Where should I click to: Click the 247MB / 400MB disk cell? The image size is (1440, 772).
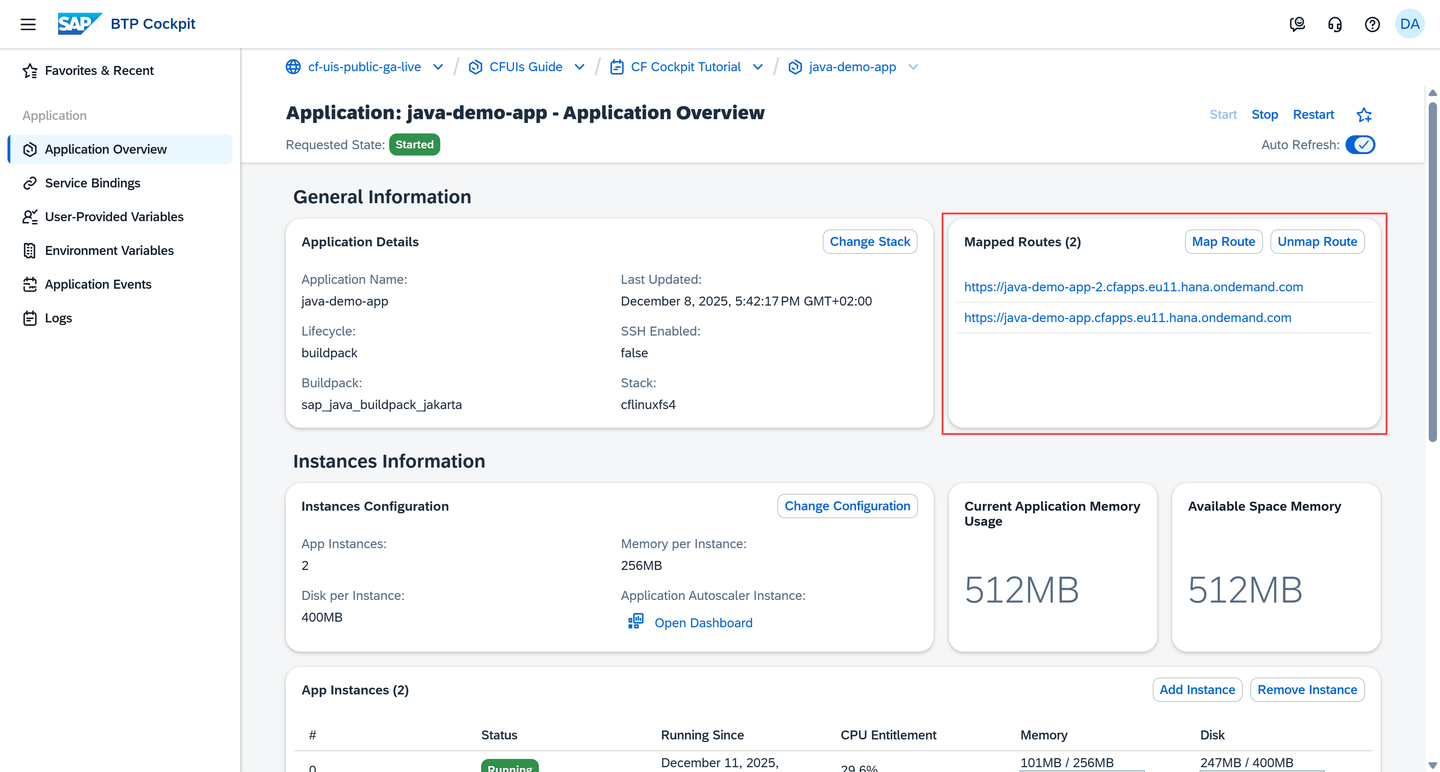coord(1247,763)
